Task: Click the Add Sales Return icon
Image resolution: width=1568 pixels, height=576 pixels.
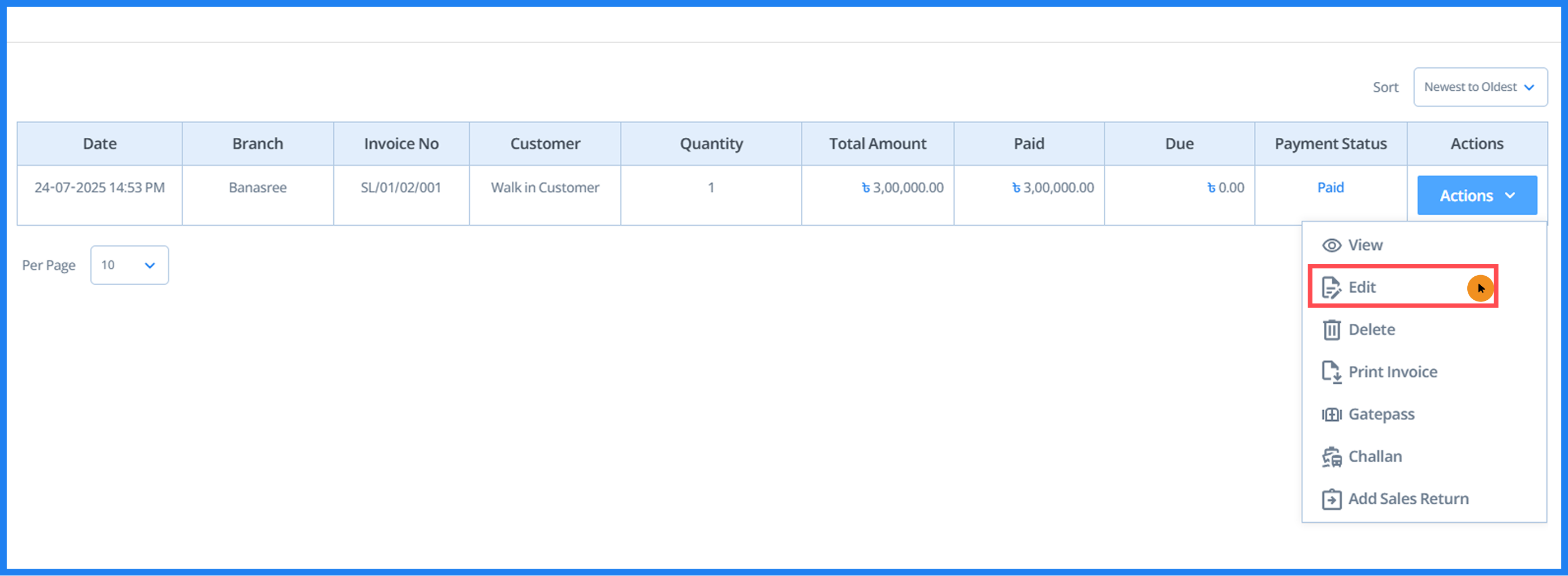Action: (1332, 498)
